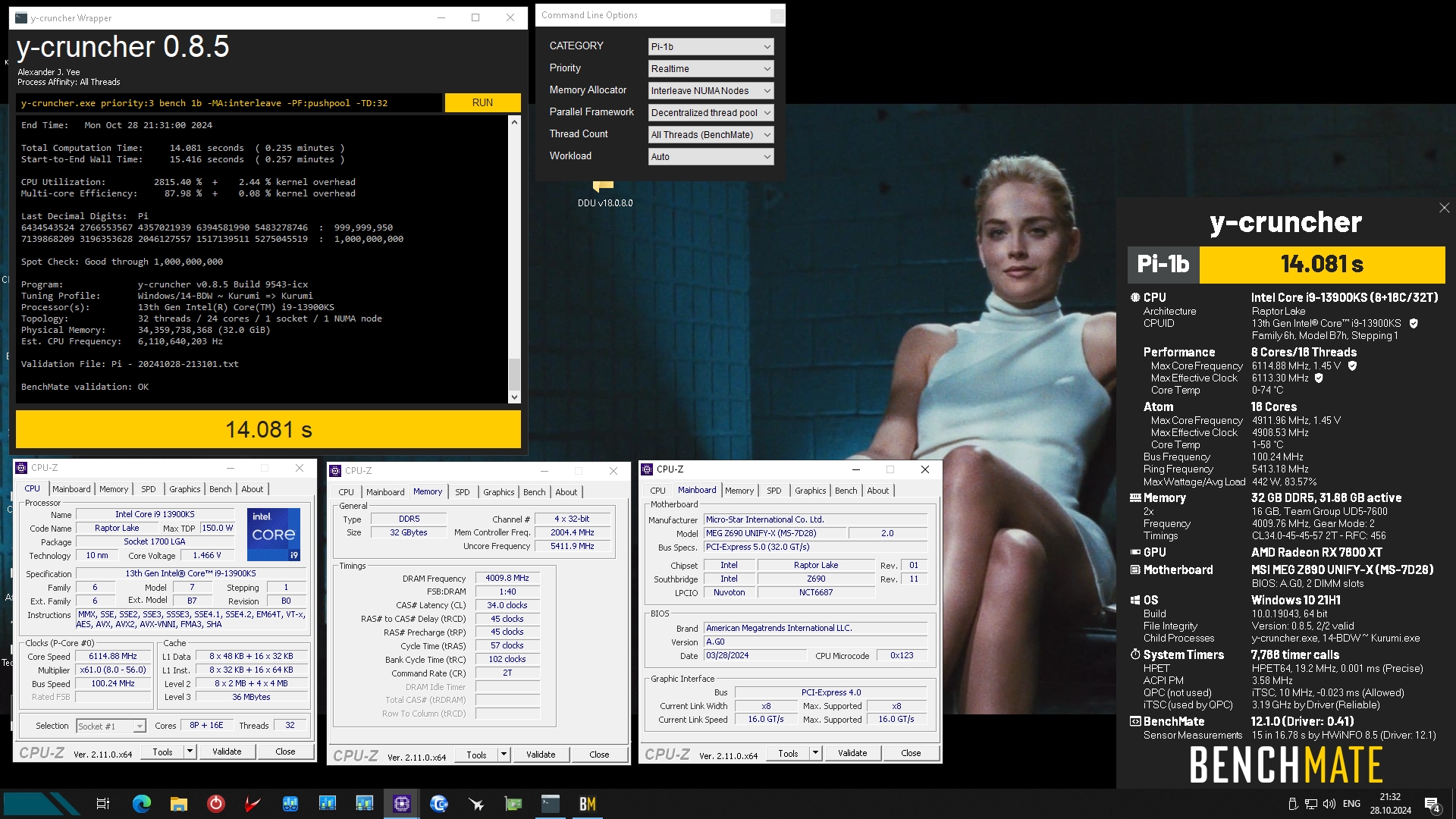
Task: Open Graphics tab in right CPU-Z window
Action: 810,491
